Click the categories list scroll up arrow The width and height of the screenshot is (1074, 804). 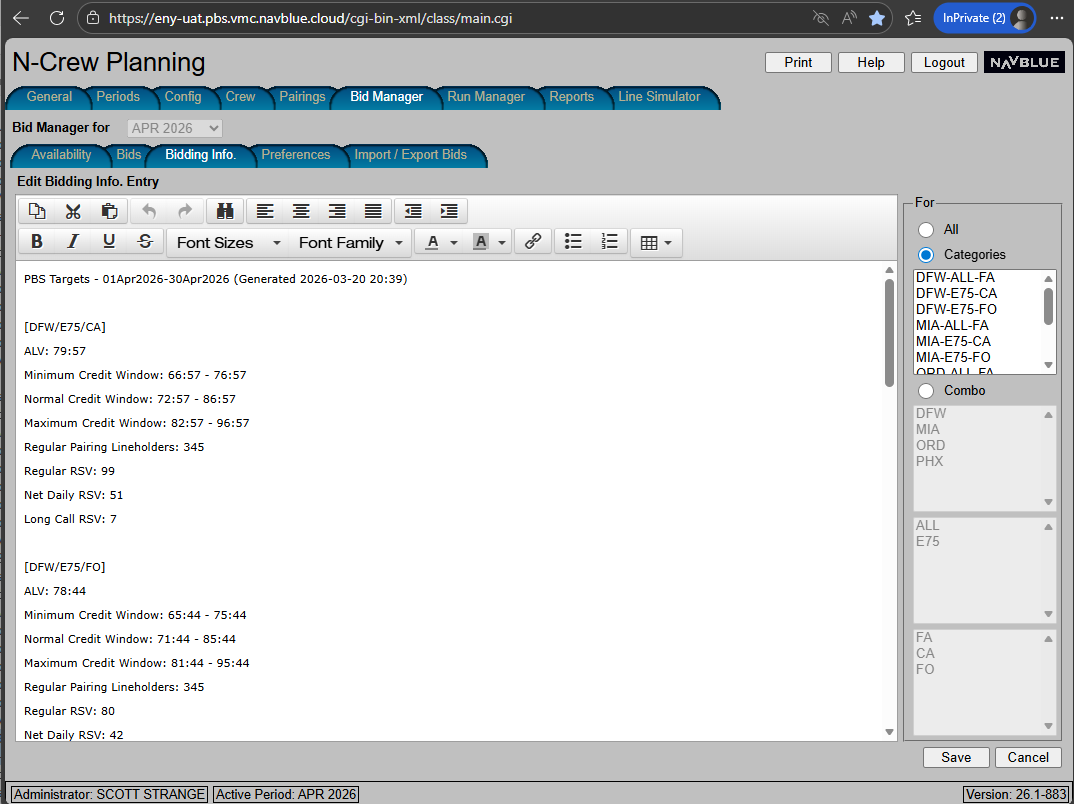pos(1048,278)
